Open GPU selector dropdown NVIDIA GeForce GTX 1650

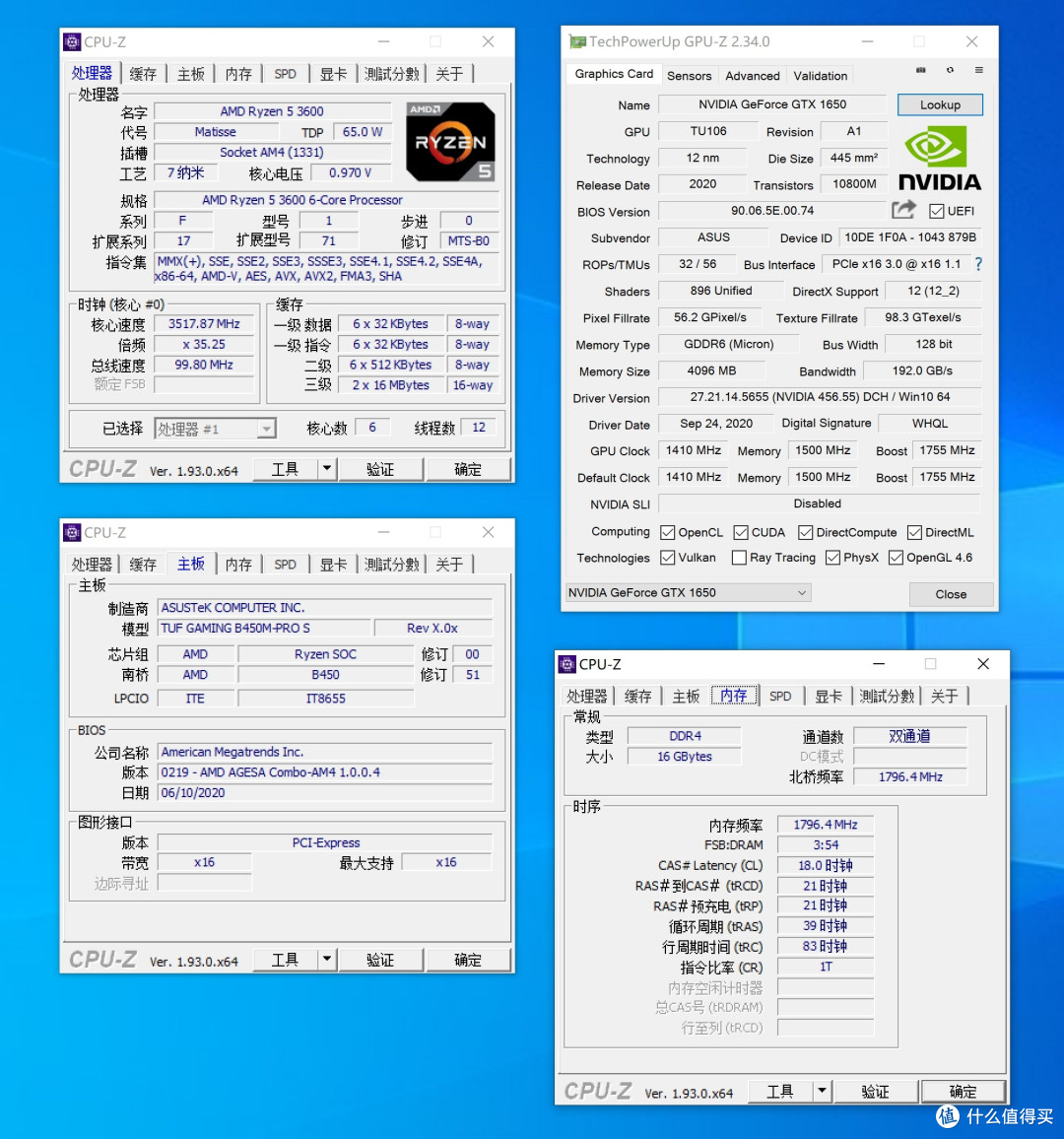pos(688,593)
